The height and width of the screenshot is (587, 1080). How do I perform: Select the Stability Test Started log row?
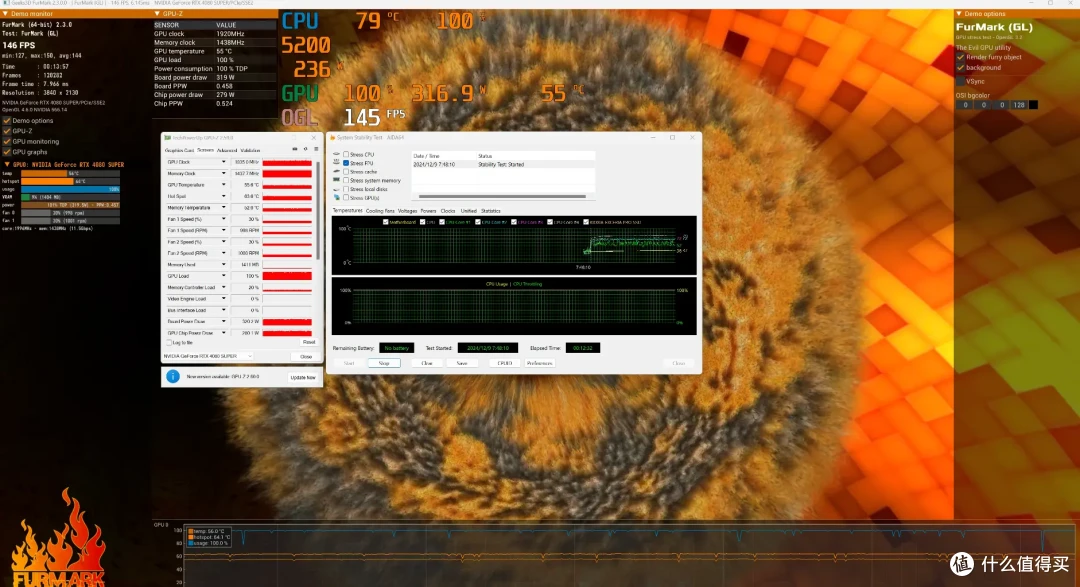(x=503, y=165)
